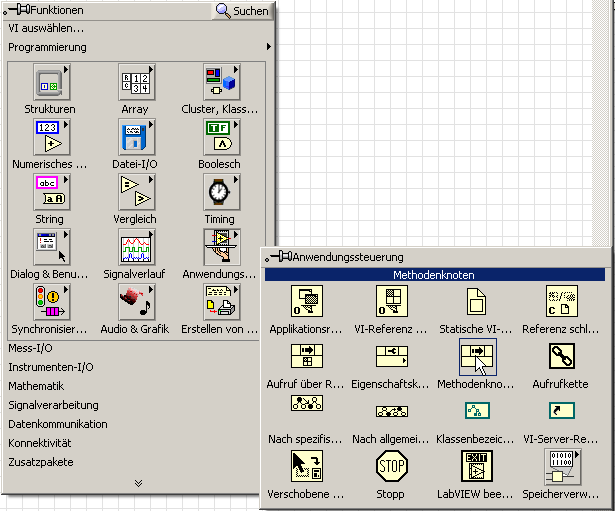Open the Boolesch palette icon
The image size is (615, 511).
tap(222, 137)
